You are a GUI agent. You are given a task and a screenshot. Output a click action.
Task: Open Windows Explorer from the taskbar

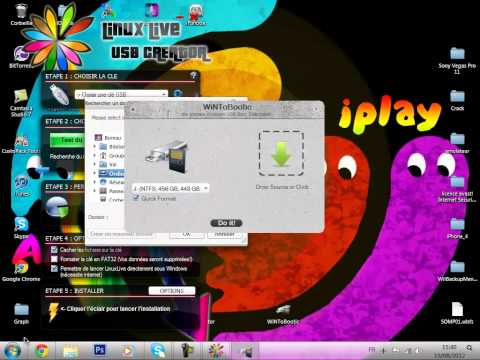click(71, 351)
